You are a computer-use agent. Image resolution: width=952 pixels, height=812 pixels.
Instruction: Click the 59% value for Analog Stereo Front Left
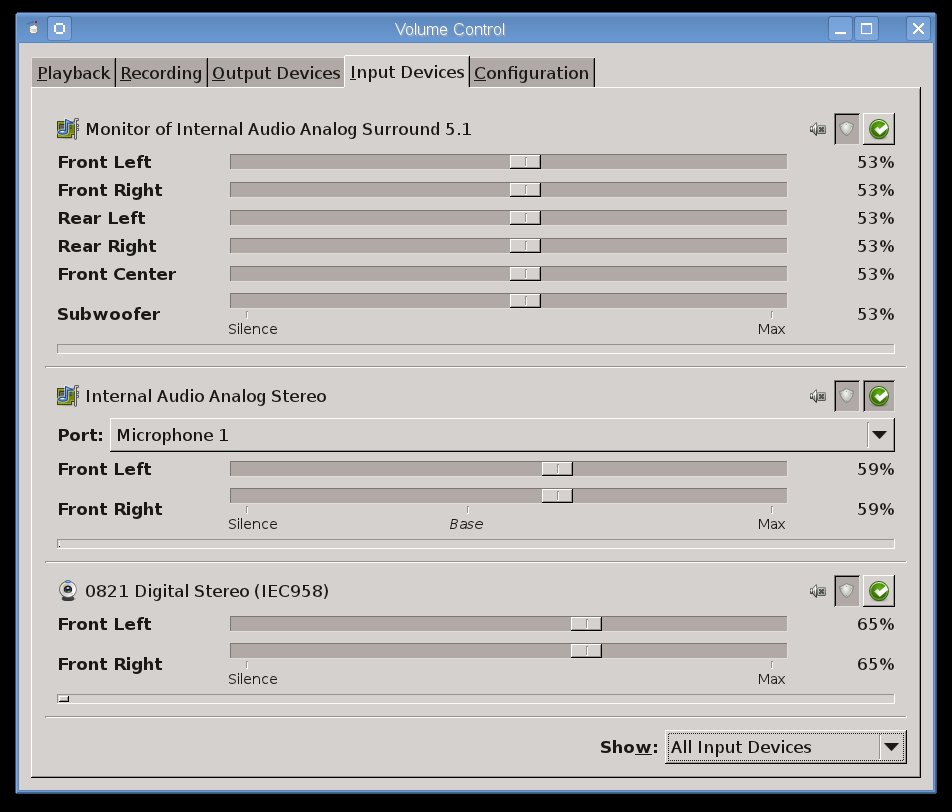click(876, 469)
